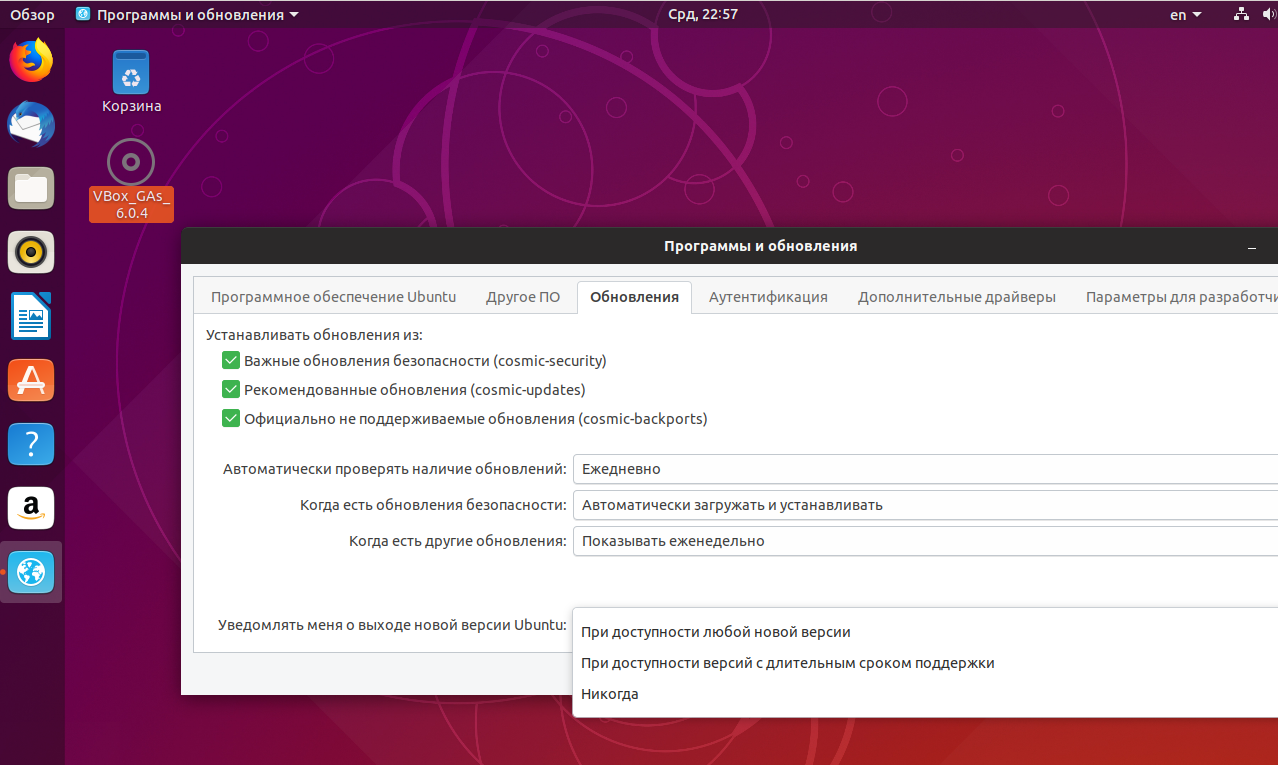Disable the cosmic-backports updates checkbox
Screen dimensions: 1278x765
tap(231, 418)
